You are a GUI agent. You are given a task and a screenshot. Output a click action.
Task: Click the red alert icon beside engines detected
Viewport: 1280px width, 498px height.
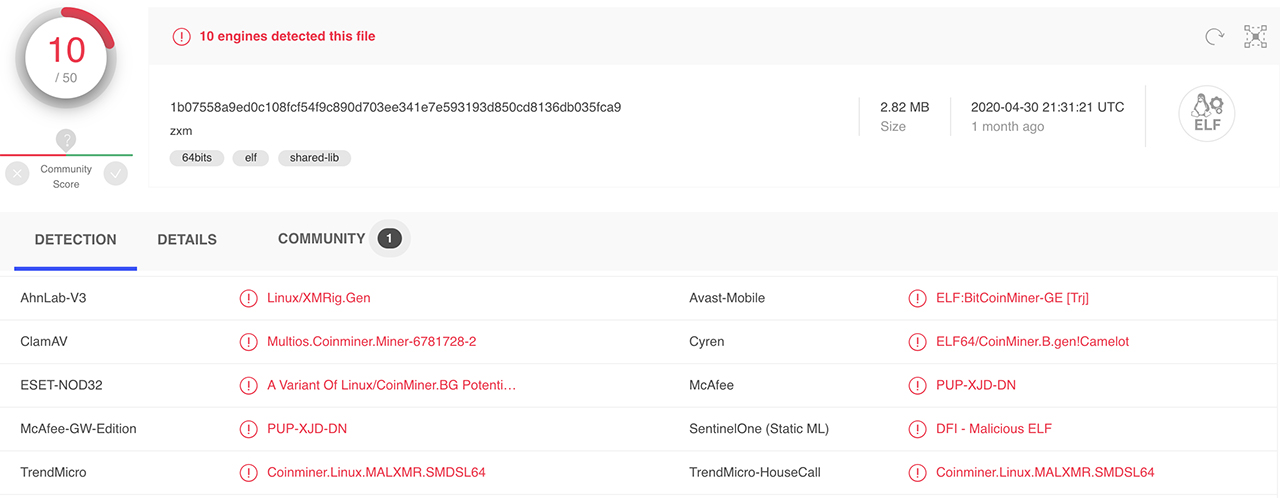click(181, 36)
